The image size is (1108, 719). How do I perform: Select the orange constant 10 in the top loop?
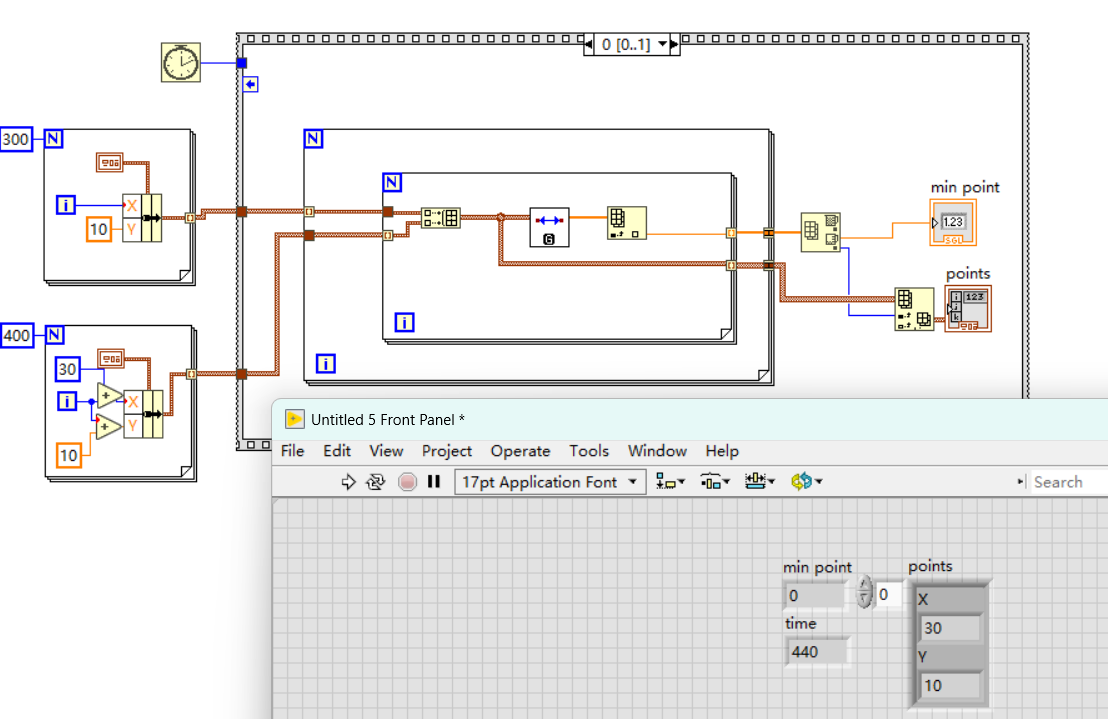tap(99, 230)
